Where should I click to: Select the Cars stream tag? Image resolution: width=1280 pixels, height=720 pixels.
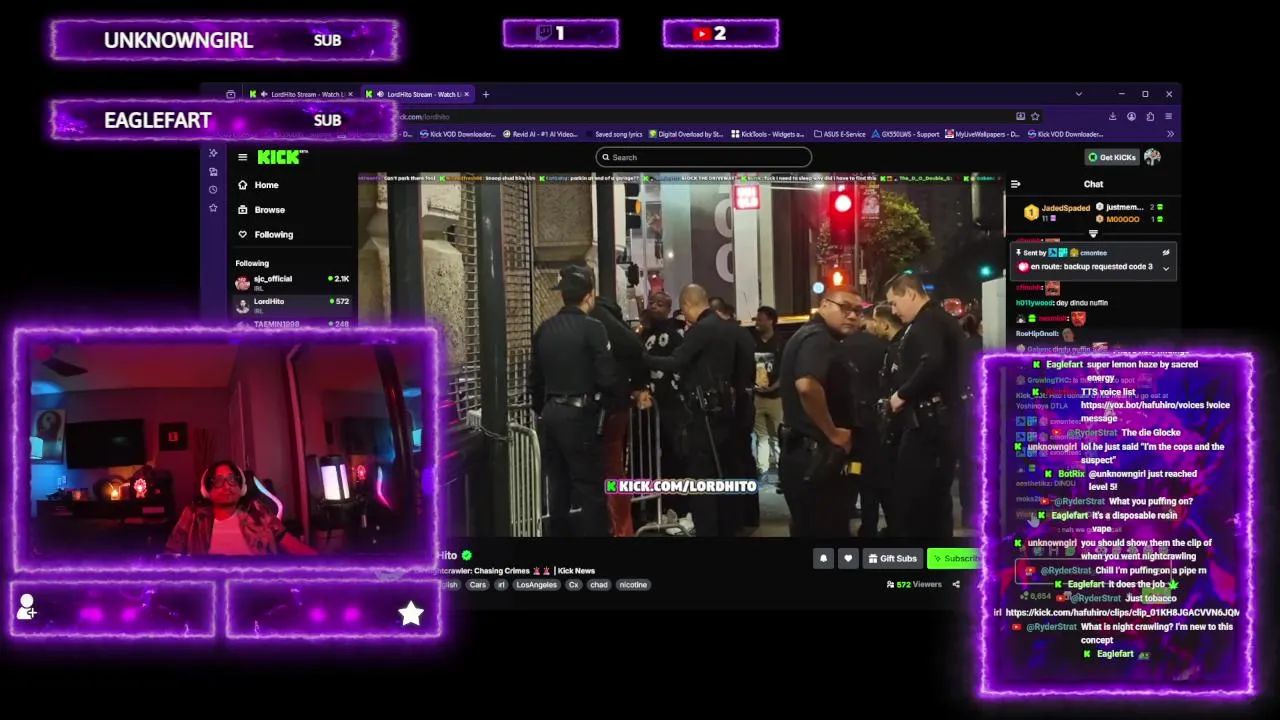tap(478, 585)
